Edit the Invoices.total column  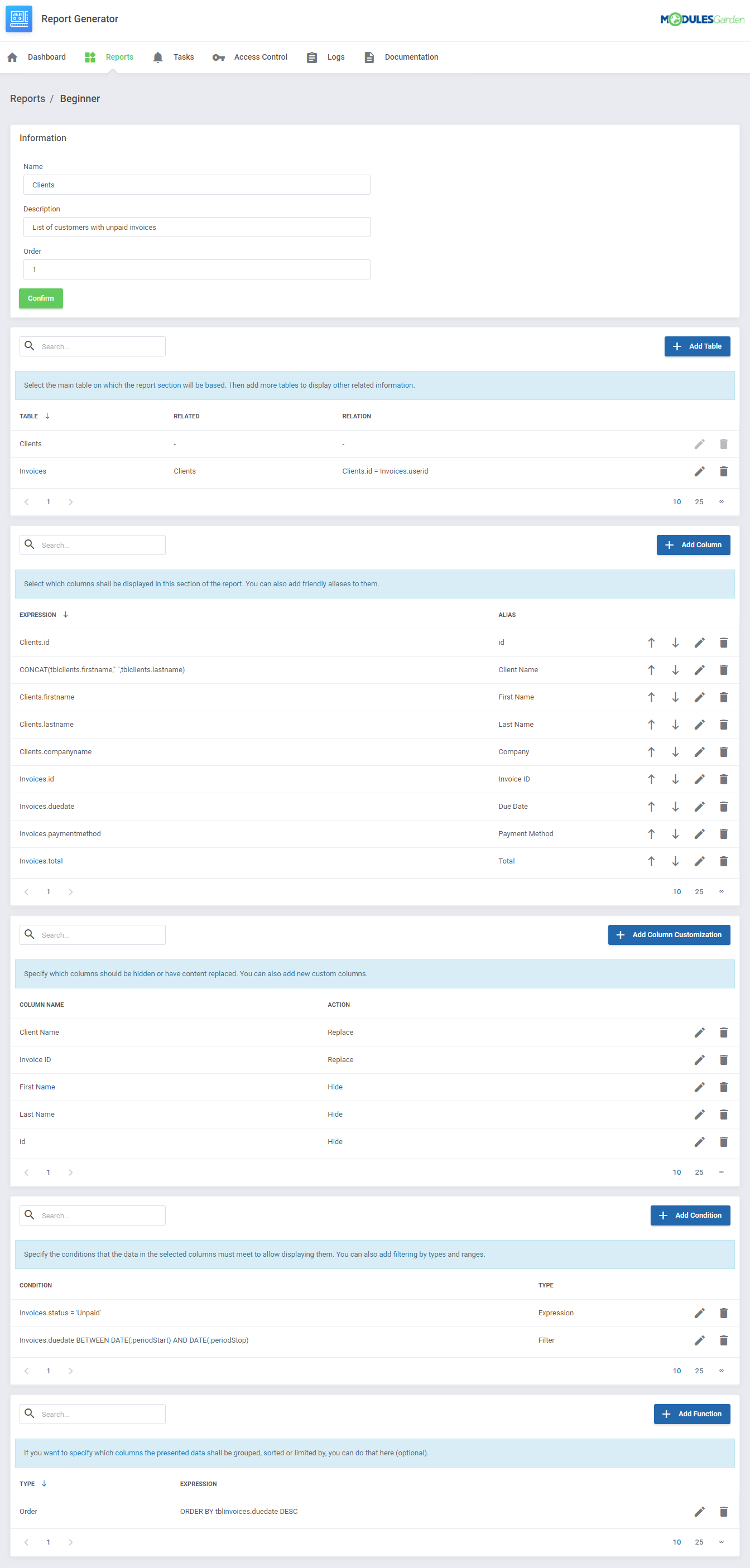[x=699, y=861]
